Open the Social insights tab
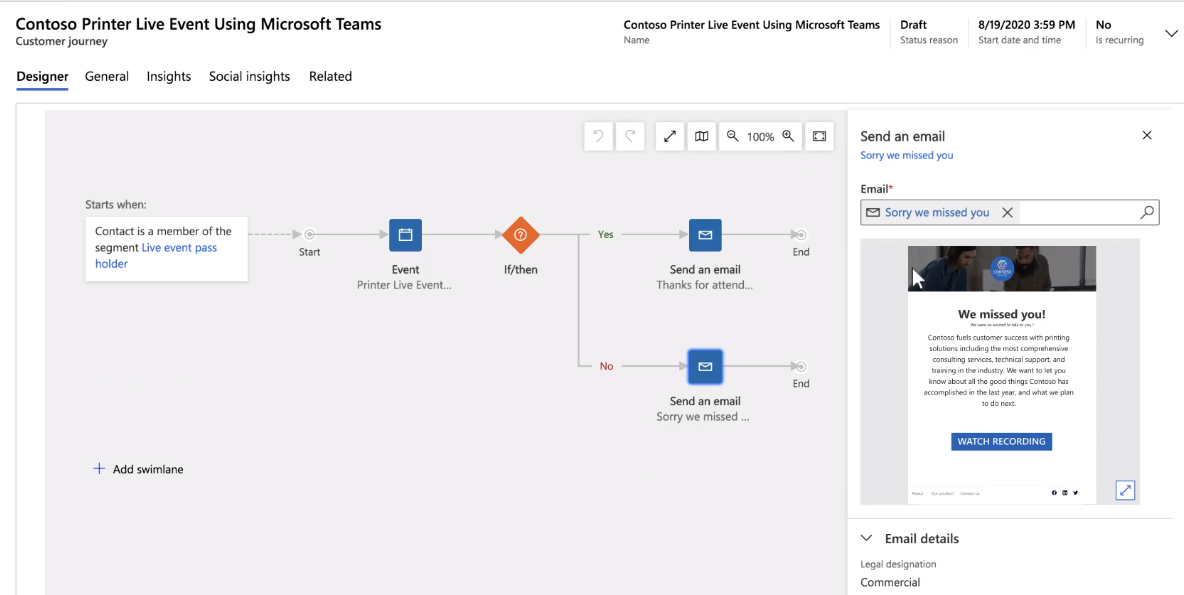Viewport: 1184px width, 595px height. (x=249, y=76)
